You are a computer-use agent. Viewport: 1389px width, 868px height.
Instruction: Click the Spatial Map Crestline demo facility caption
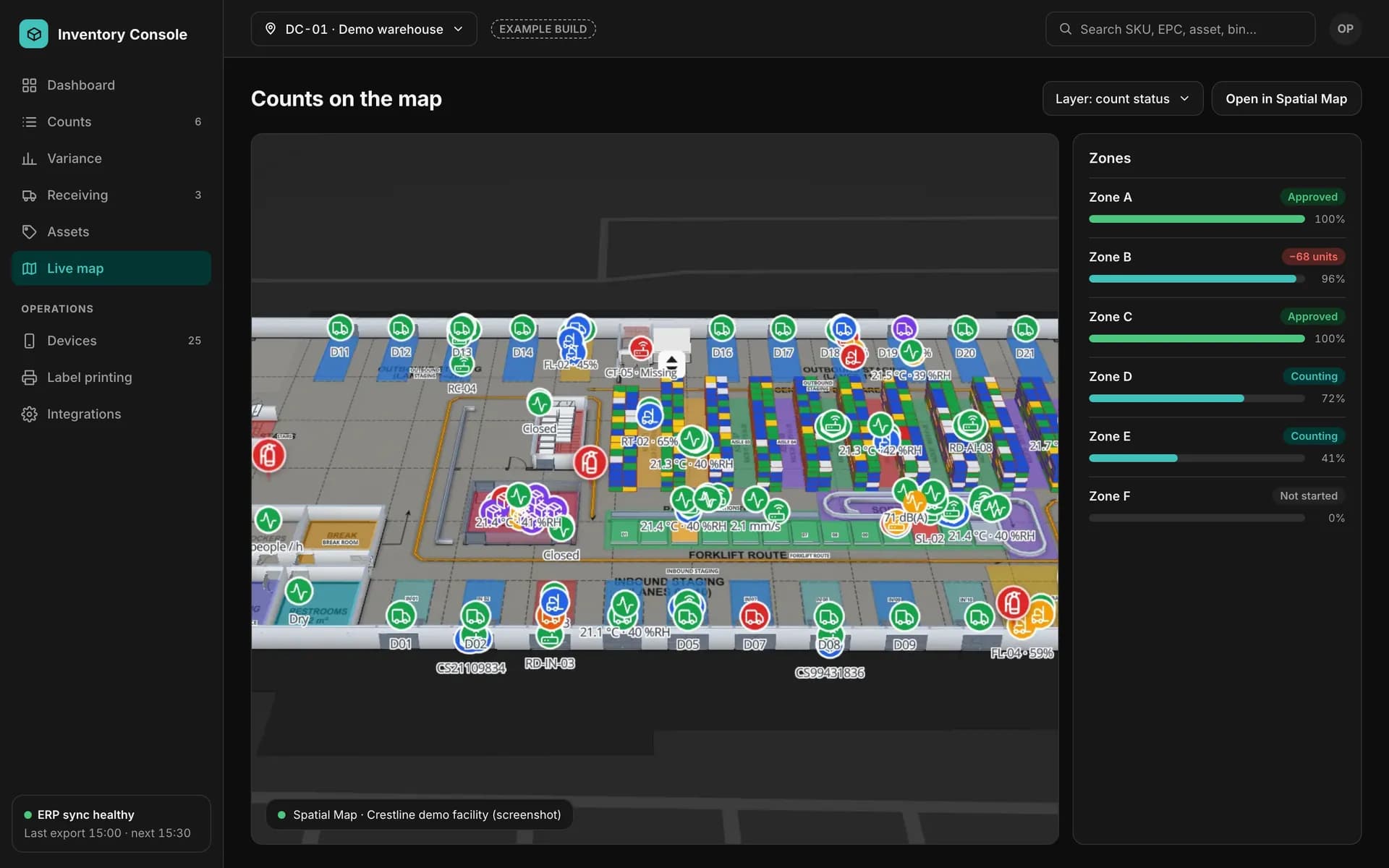pos(419,814)
